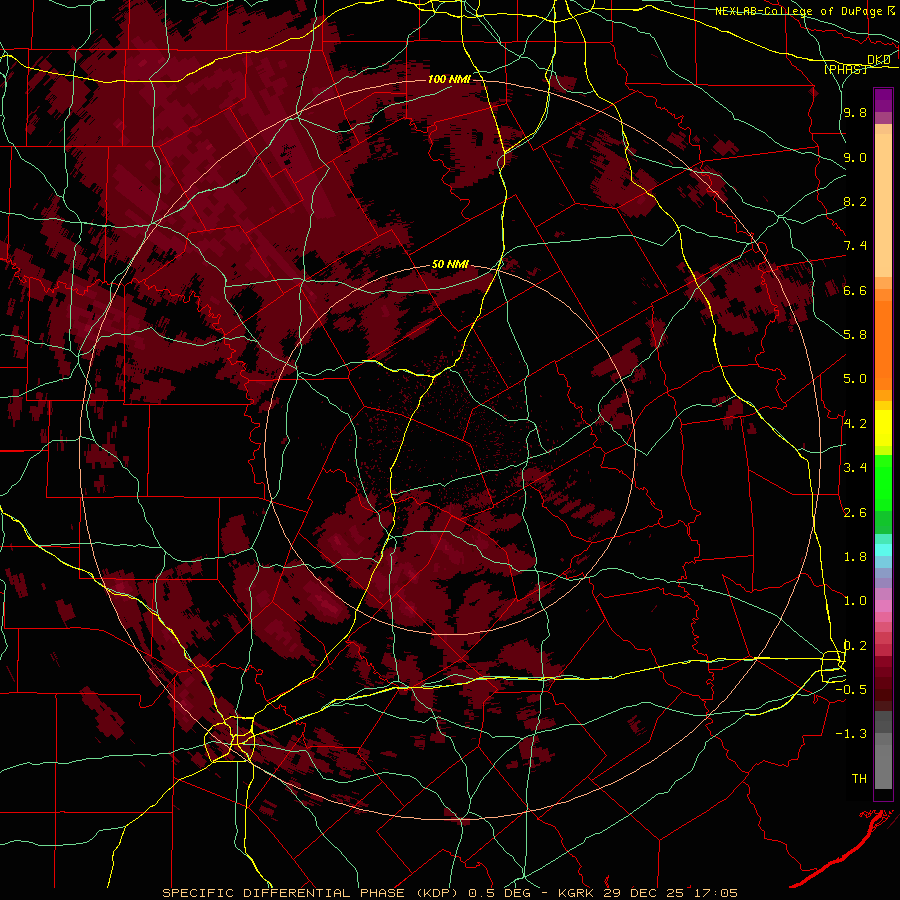Click the light peach segment of the color bar

(x=883, y=207)
